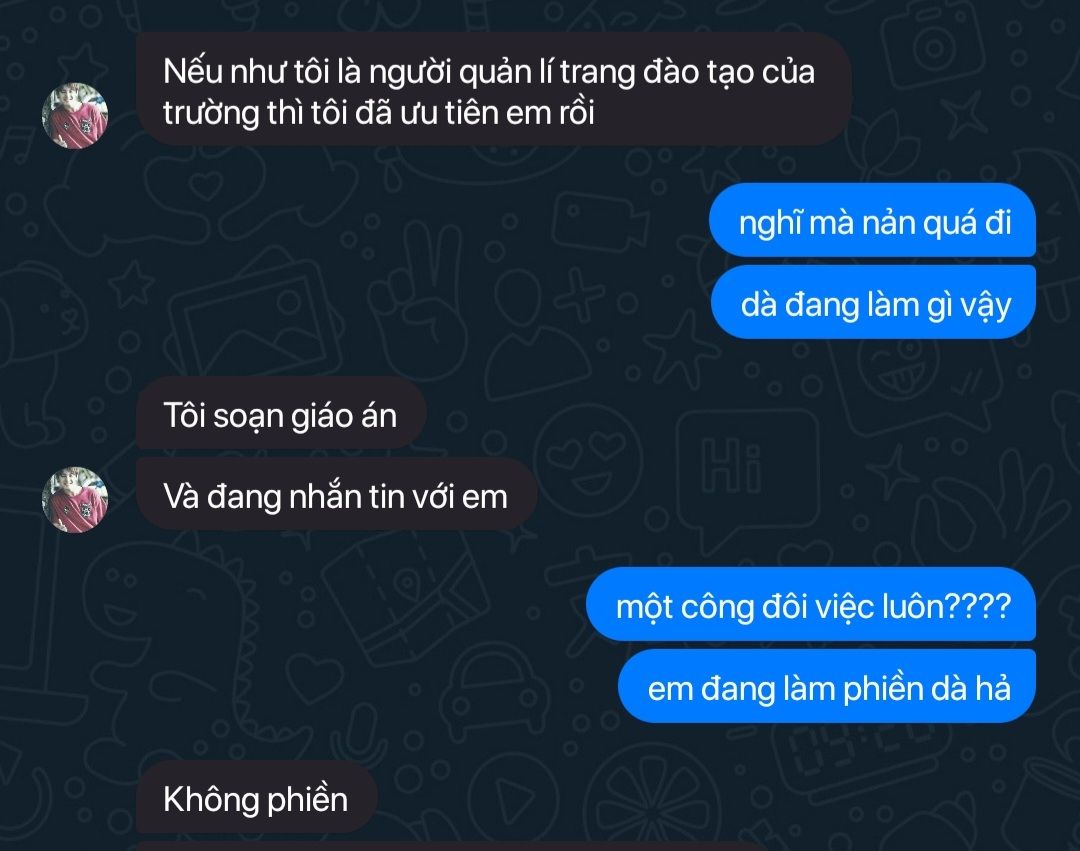Tap the word 'giáo án' in the grey bubble

click(x=344, y=417)
